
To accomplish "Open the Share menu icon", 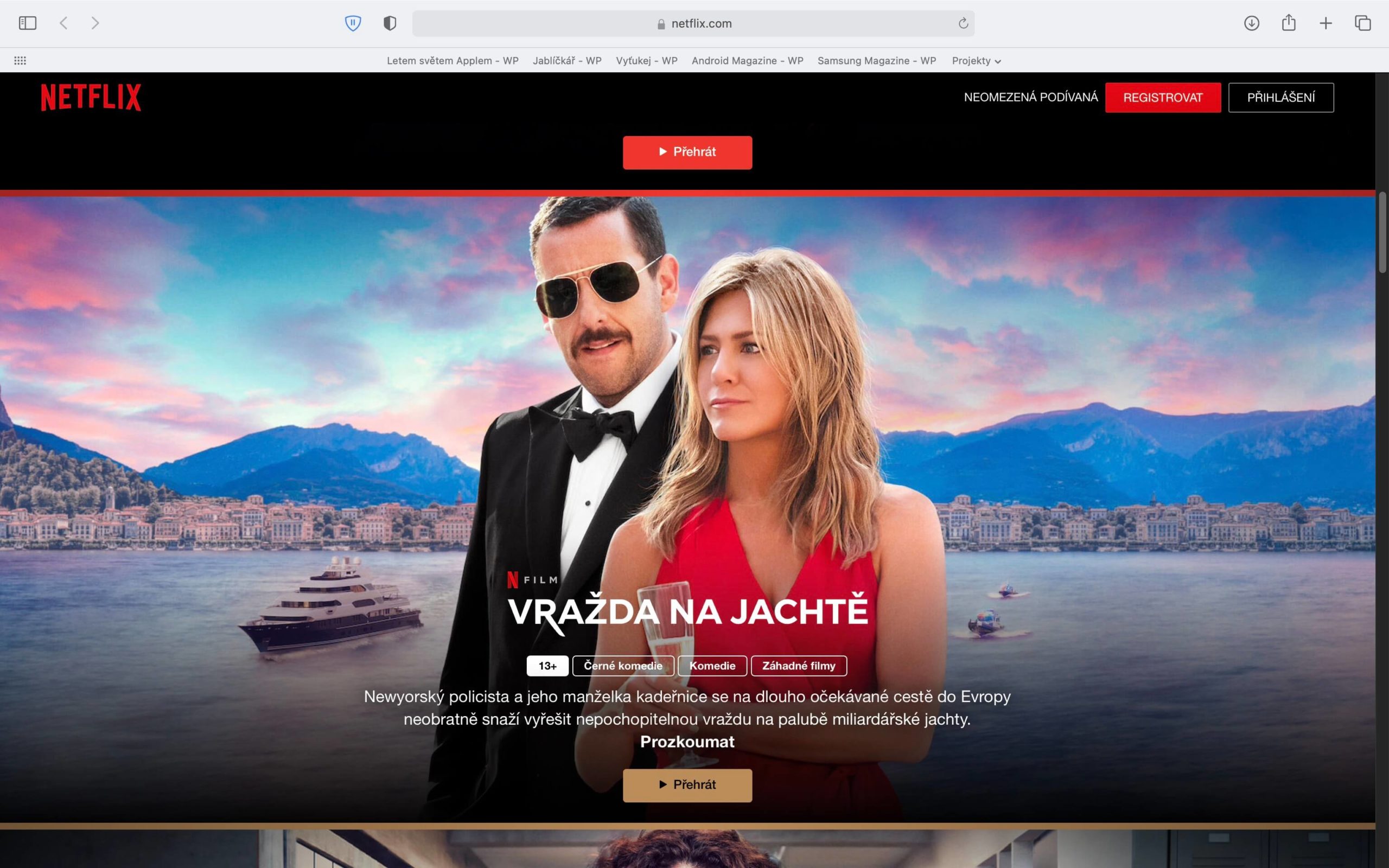I will tap(1289, 22).
